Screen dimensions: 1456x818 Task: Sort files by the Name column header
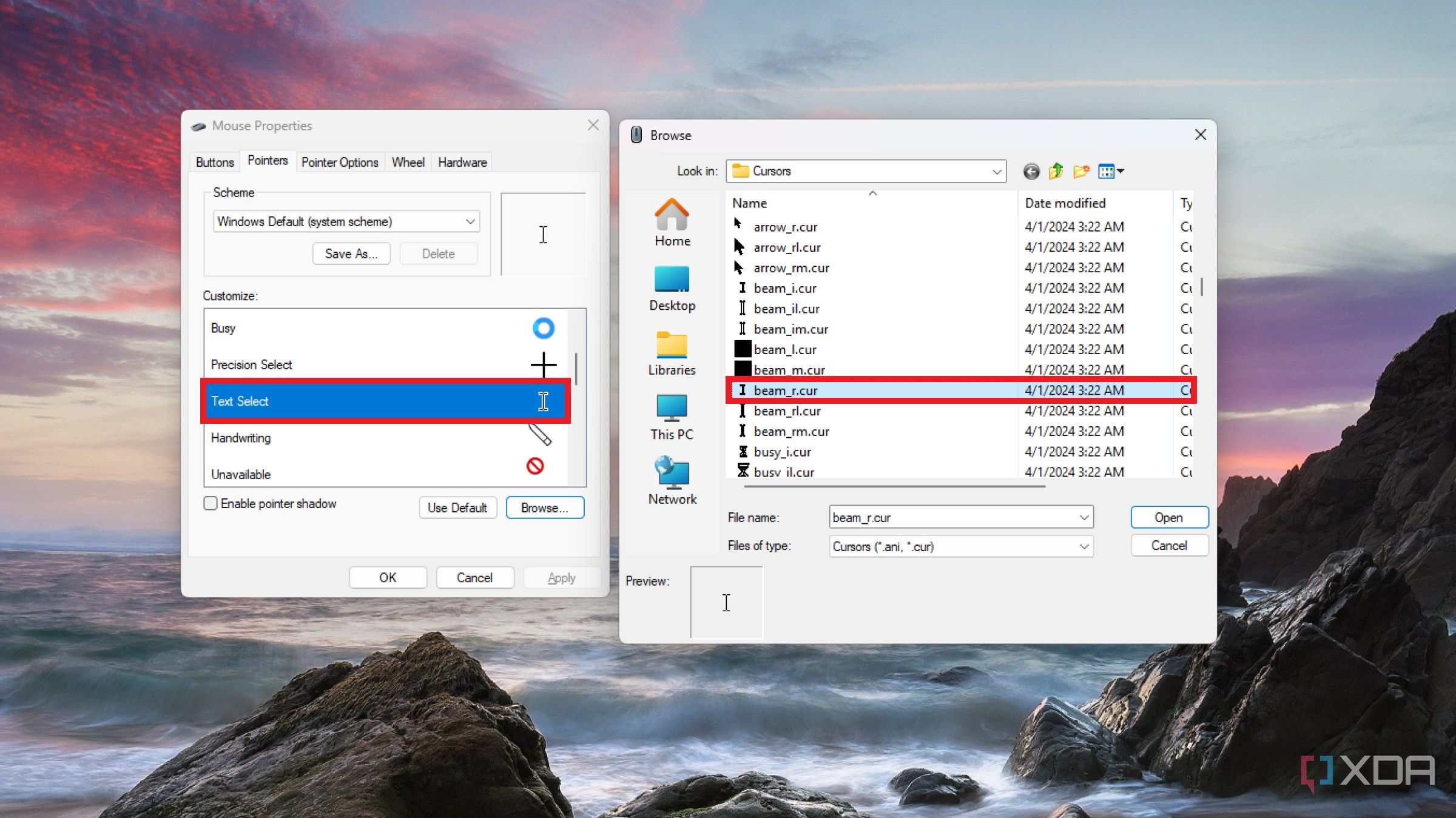coord(750,203)
